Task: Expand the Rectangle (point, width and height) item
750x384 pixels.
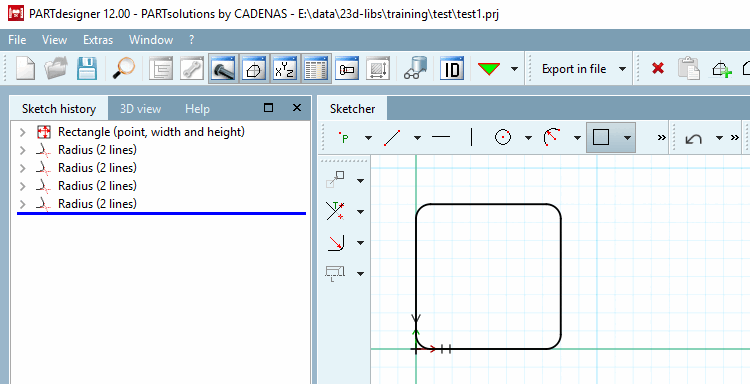Action: [22, 132]
